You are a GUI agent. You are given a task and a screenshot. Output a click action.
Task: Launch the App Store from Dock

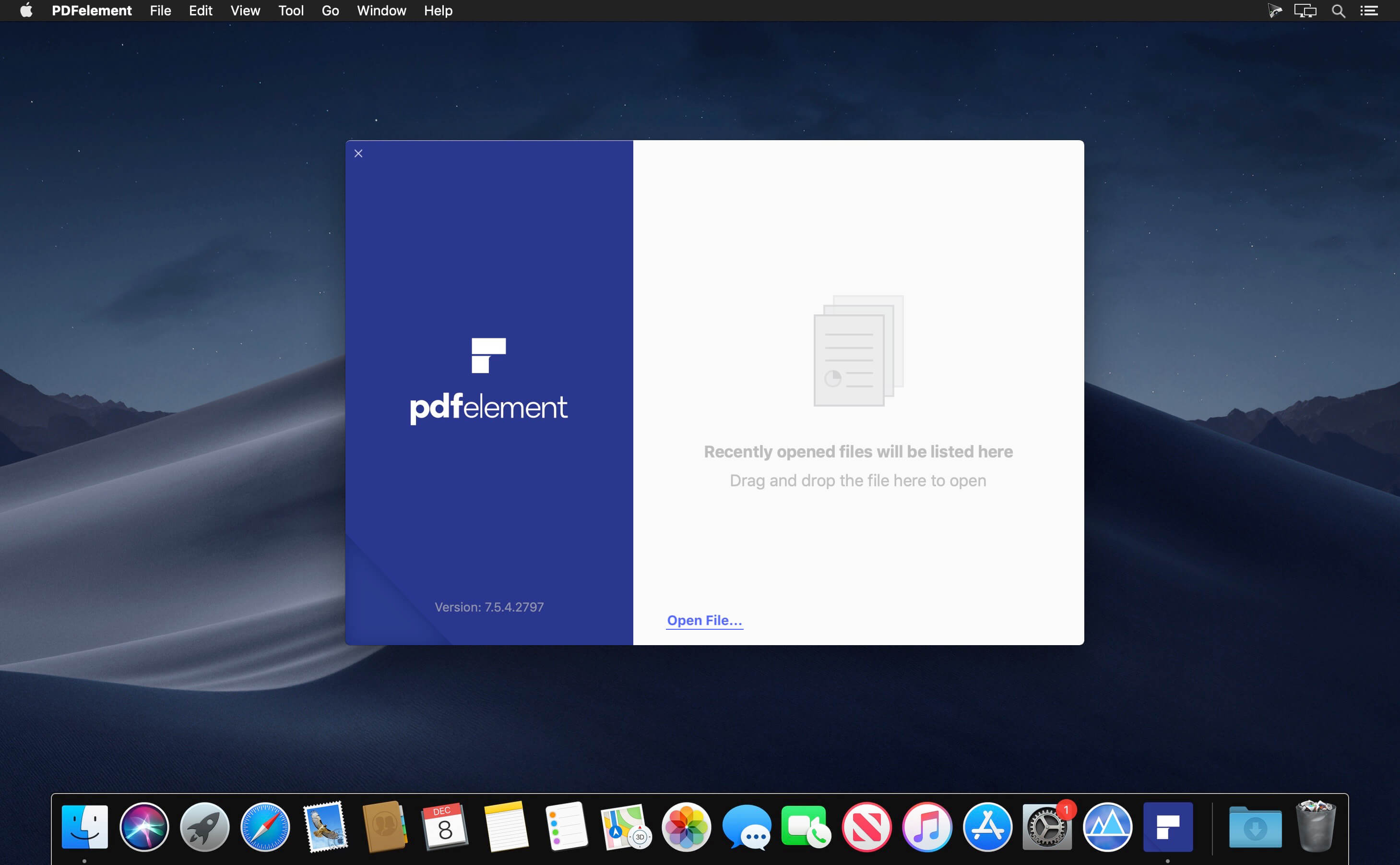click(987, 827)
